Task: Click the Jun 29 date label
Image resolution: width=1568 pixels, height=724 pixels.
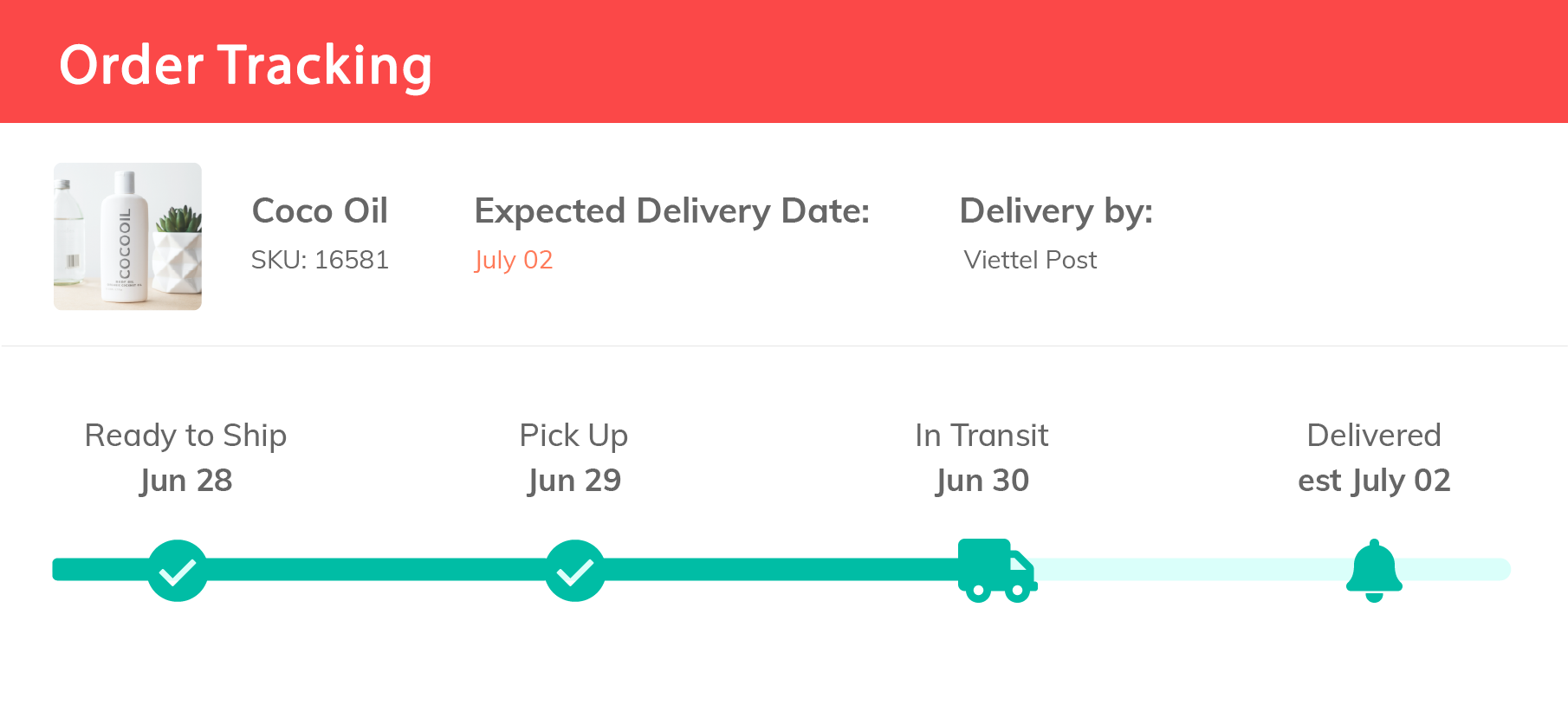Action: (574, 481)
